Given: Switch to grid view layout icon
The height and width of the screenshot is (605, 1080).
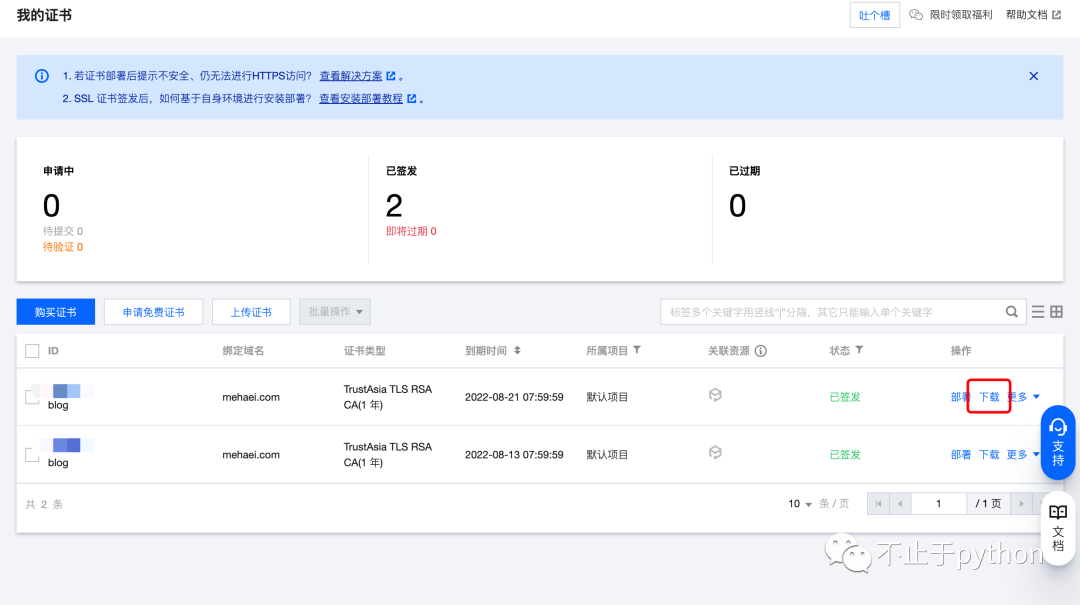Looking at the screenshot, I should coord(1056,312).
